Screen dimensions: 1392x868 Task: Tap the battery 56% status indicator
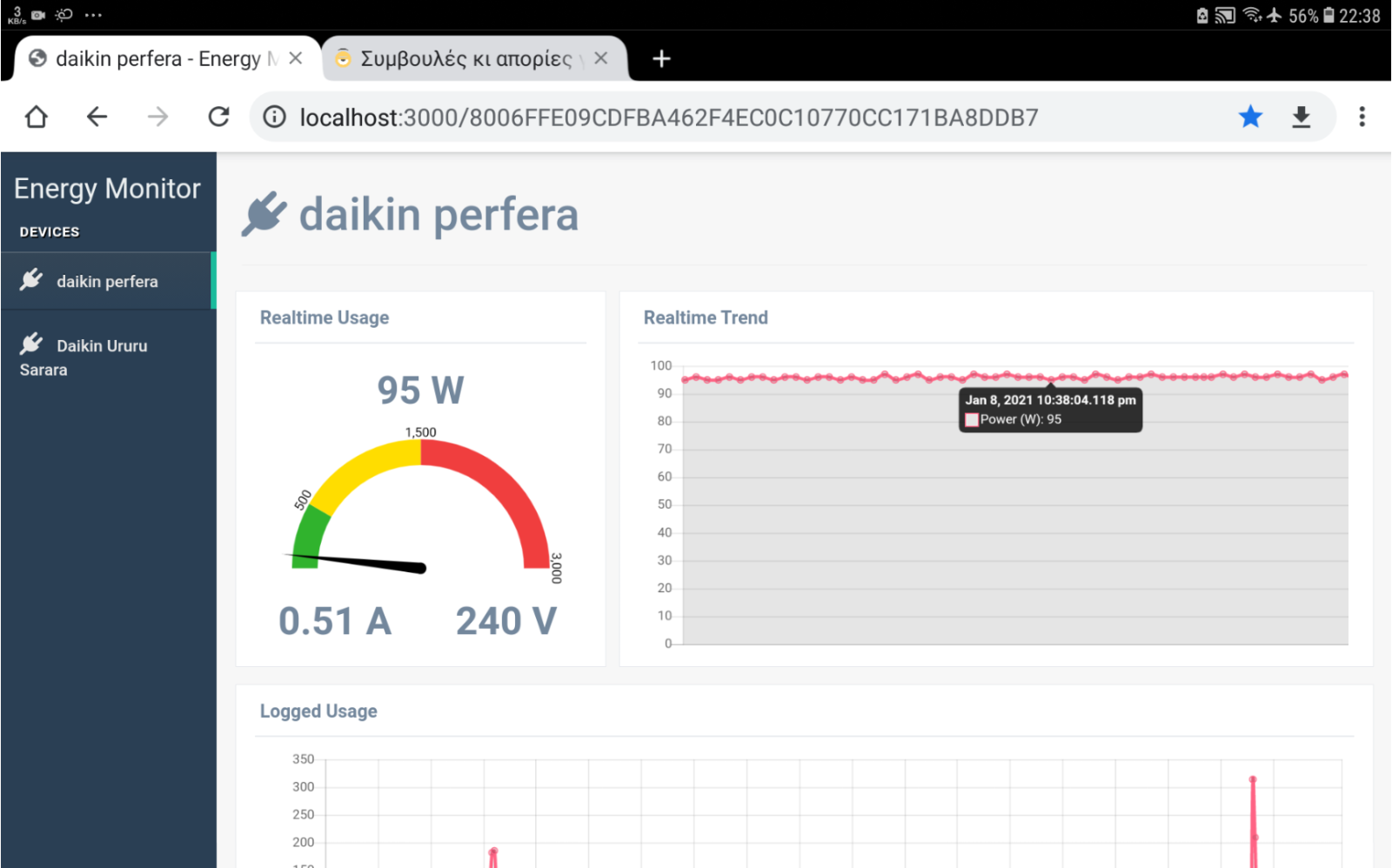(x=1310, y=16)
